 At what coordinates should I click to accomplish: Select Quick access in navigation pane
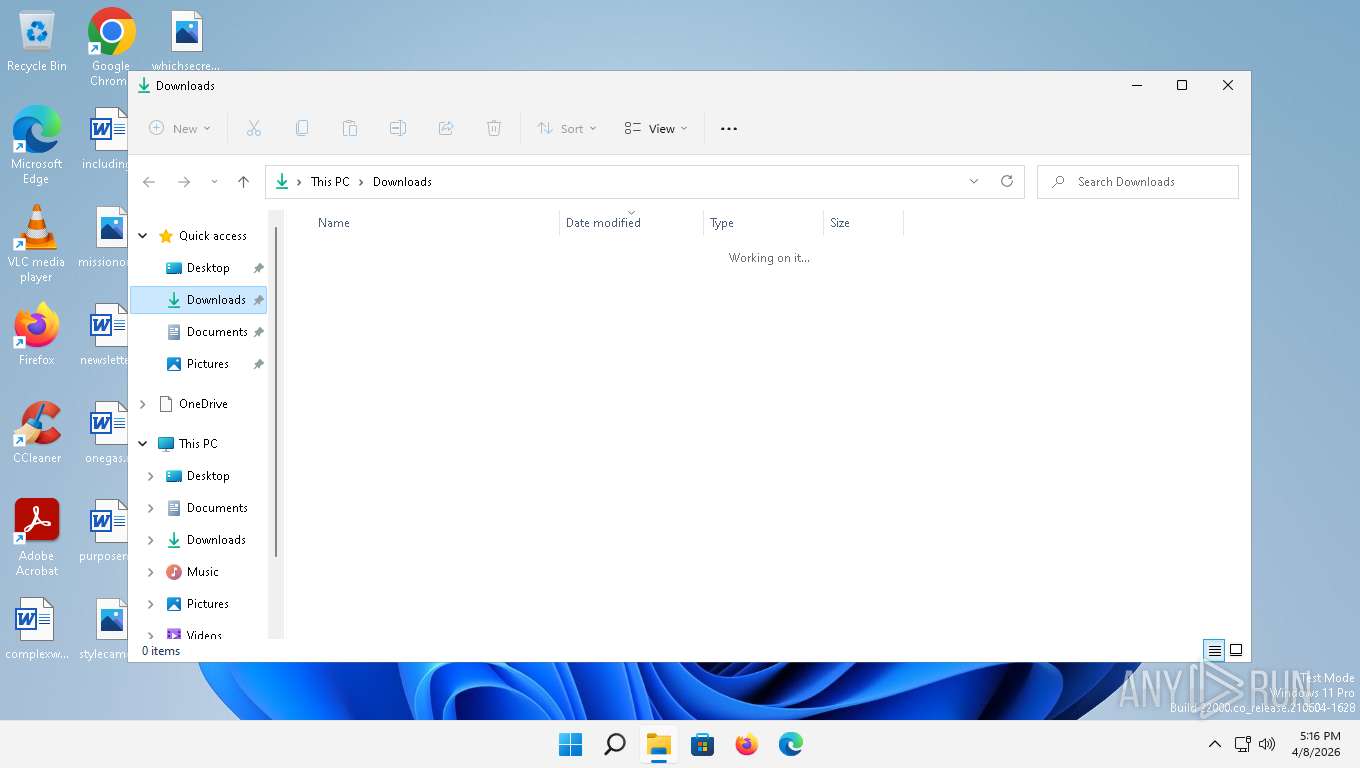(x=213, y=236)
